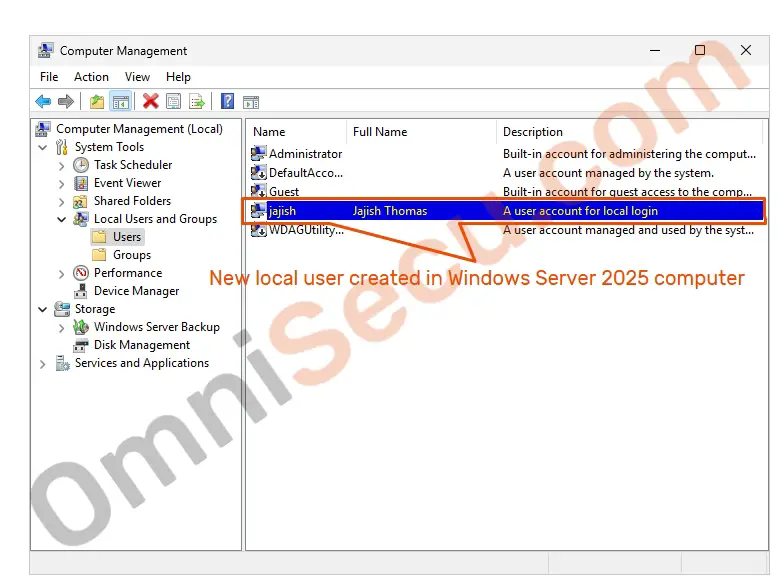Collapse the Local Users and Groups node
The width and height of the screenshot is (778, 584).
pyautogui.click(x=62, y=219)
